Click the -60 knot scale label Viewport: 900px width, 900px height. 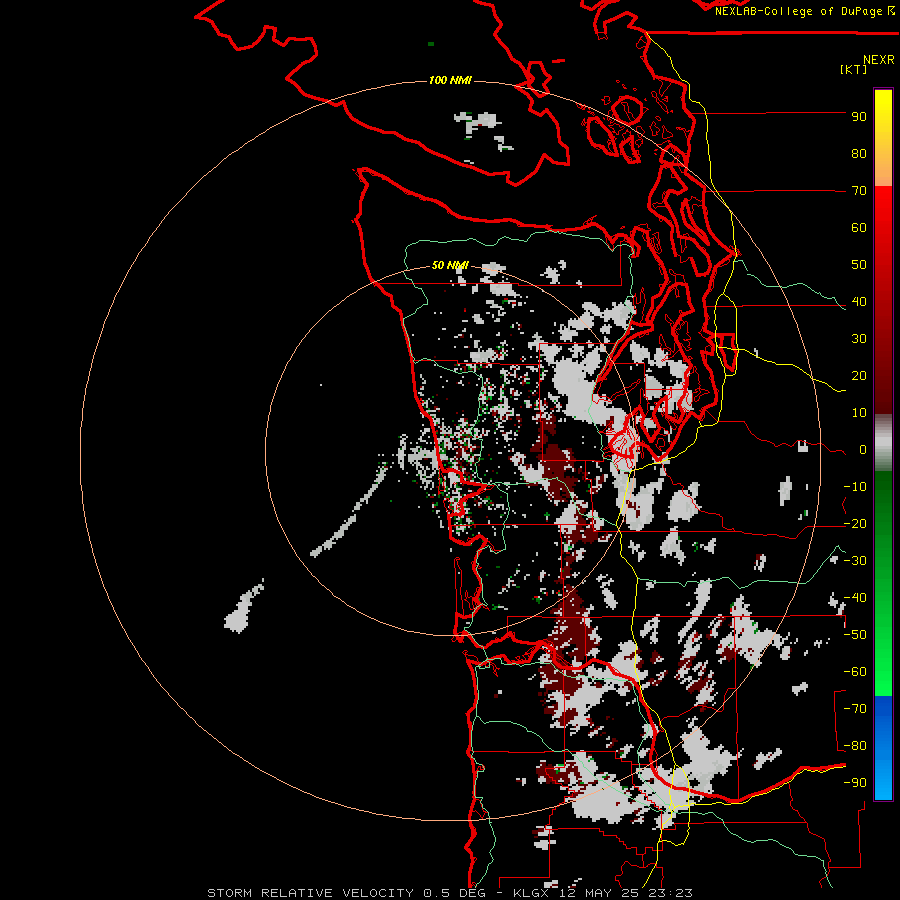coord(855,672)
